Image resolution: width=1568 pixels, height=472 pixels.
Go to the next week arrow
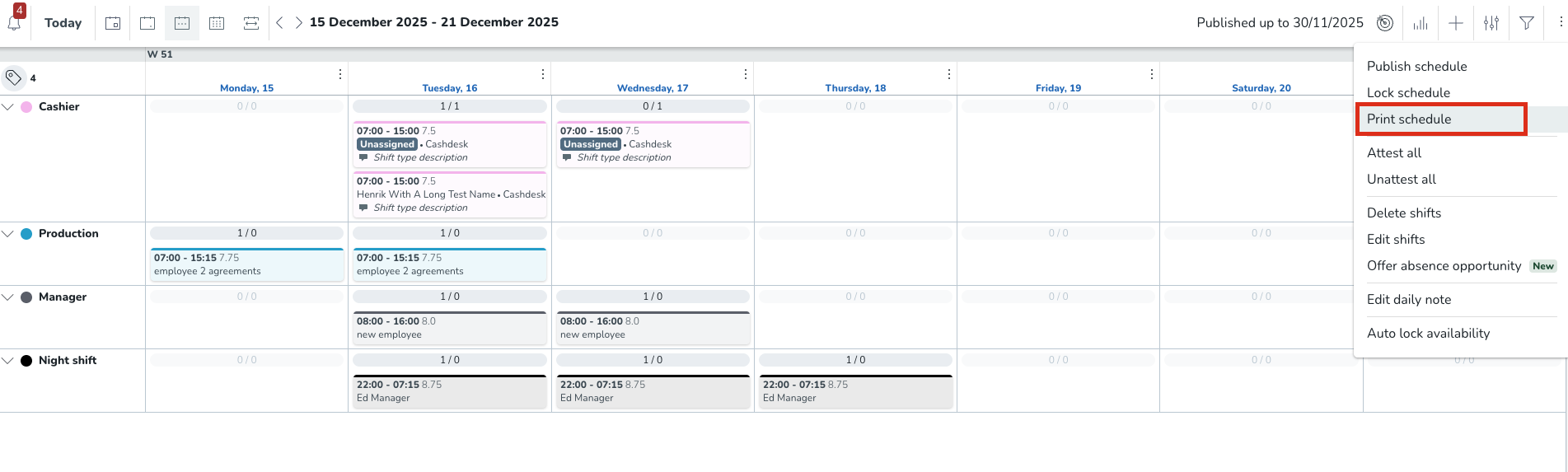[298, 23]
